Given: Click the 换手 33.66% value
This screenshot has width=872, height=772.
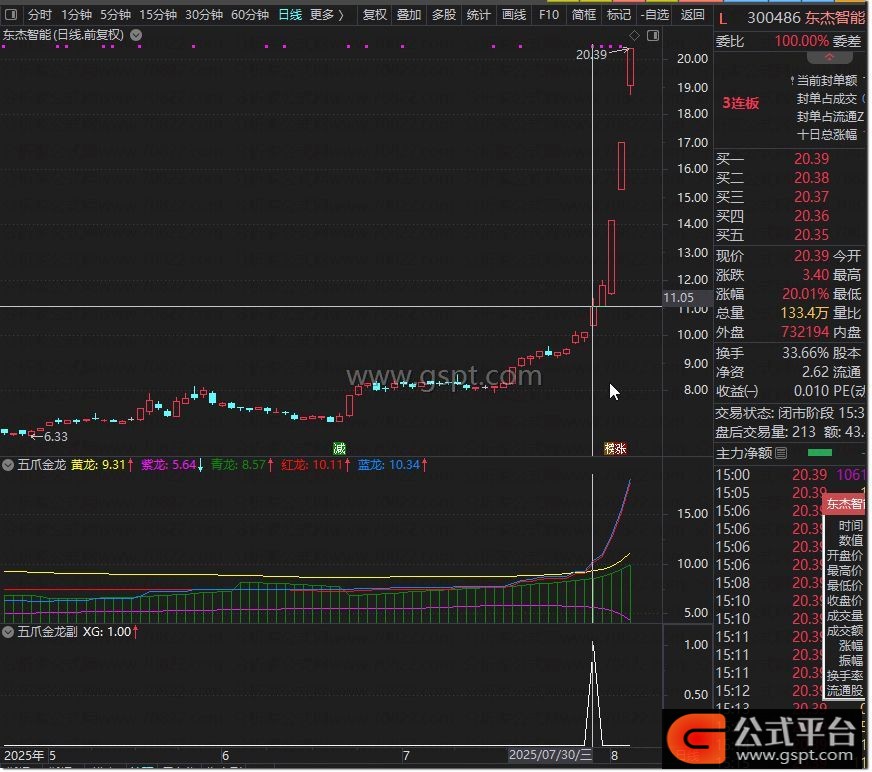Looking at the screenshot, I should coord(807,354).
